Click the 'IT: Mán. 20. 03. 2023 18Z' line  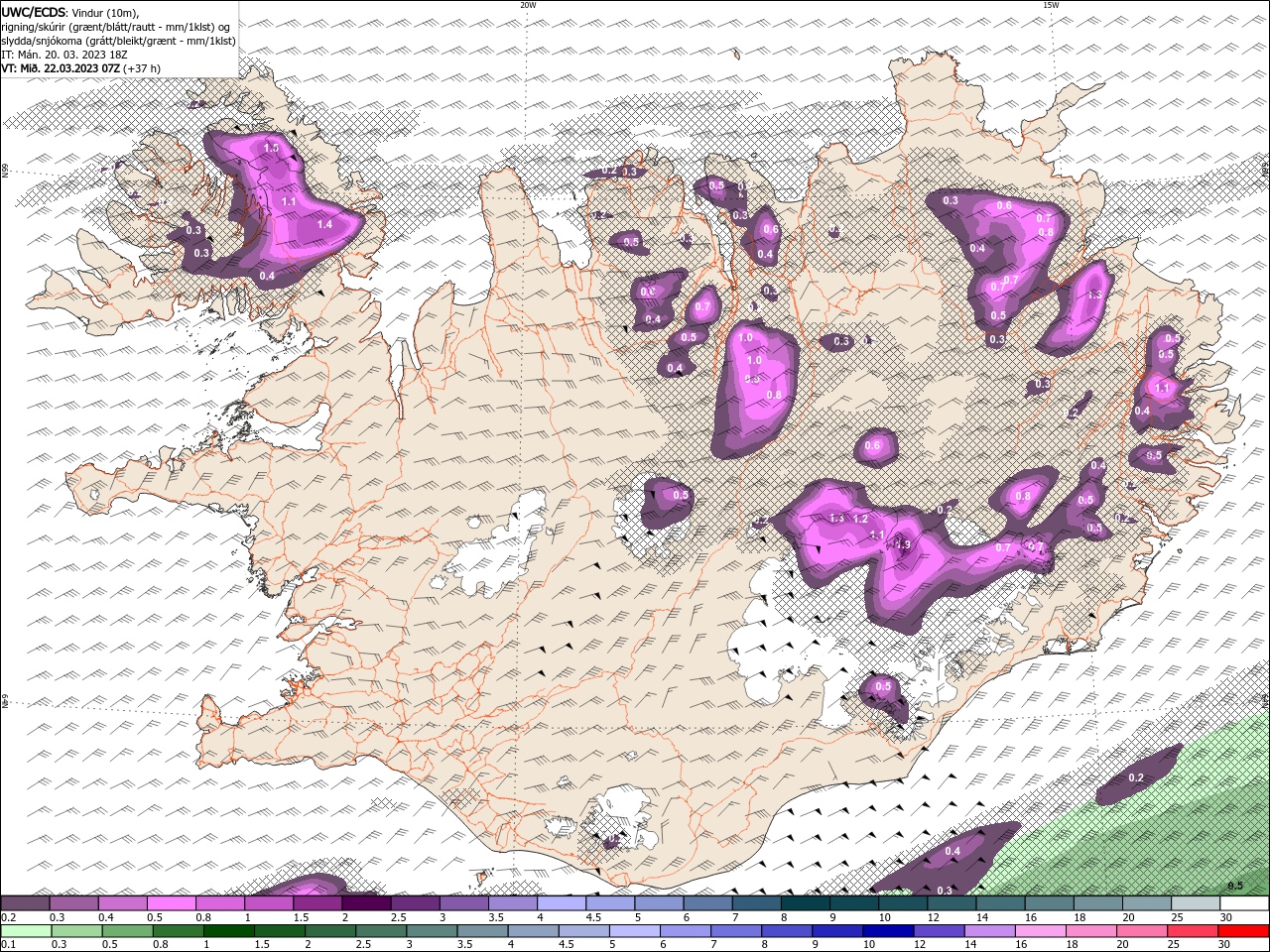point(63,55)
